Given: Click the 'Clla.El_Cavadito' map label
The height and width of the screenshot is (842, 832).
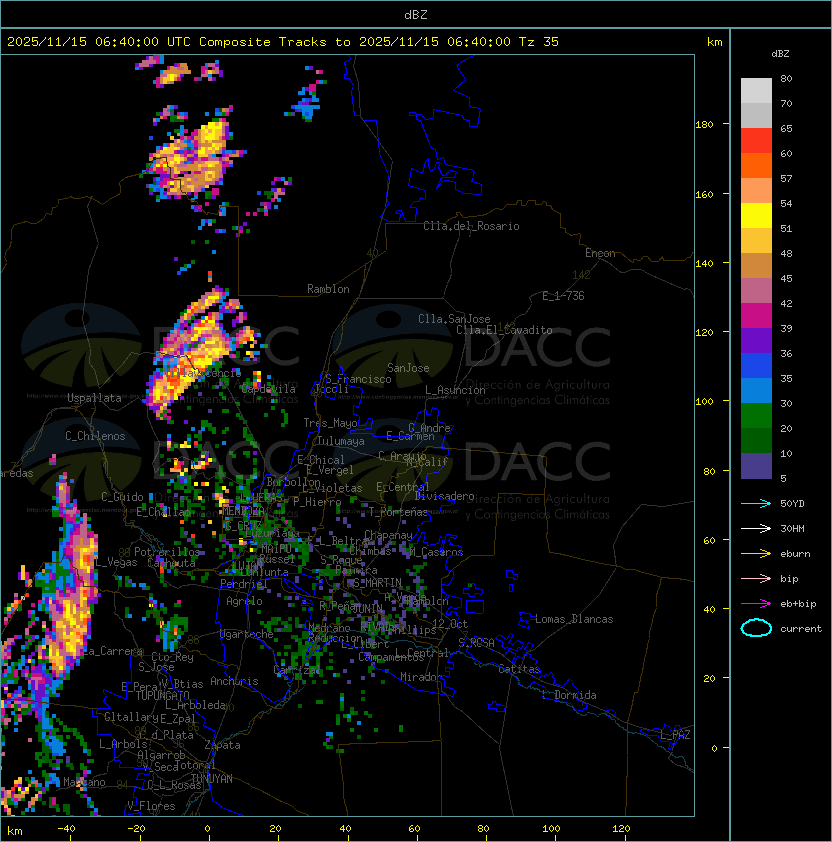Looking at the screenshot, I should click(504, 330).
